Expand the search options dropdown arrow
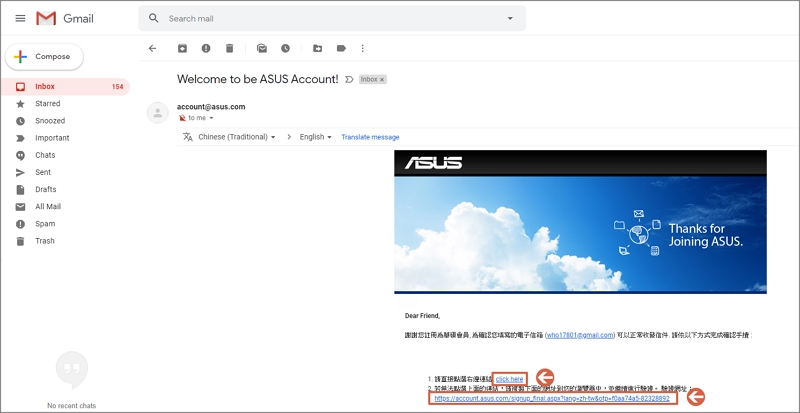 [510, 18]
